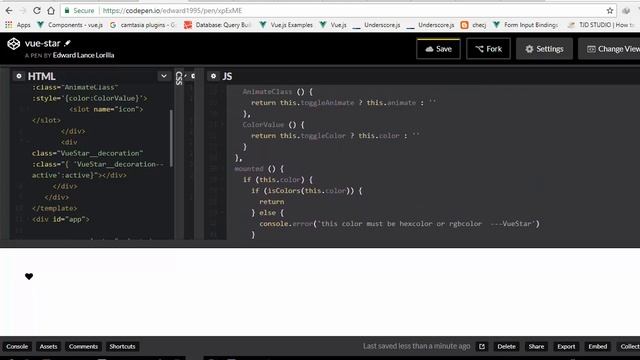This screenshot has width=640, height=360.
Task: Fork this pen
Action: coord(488,49)
